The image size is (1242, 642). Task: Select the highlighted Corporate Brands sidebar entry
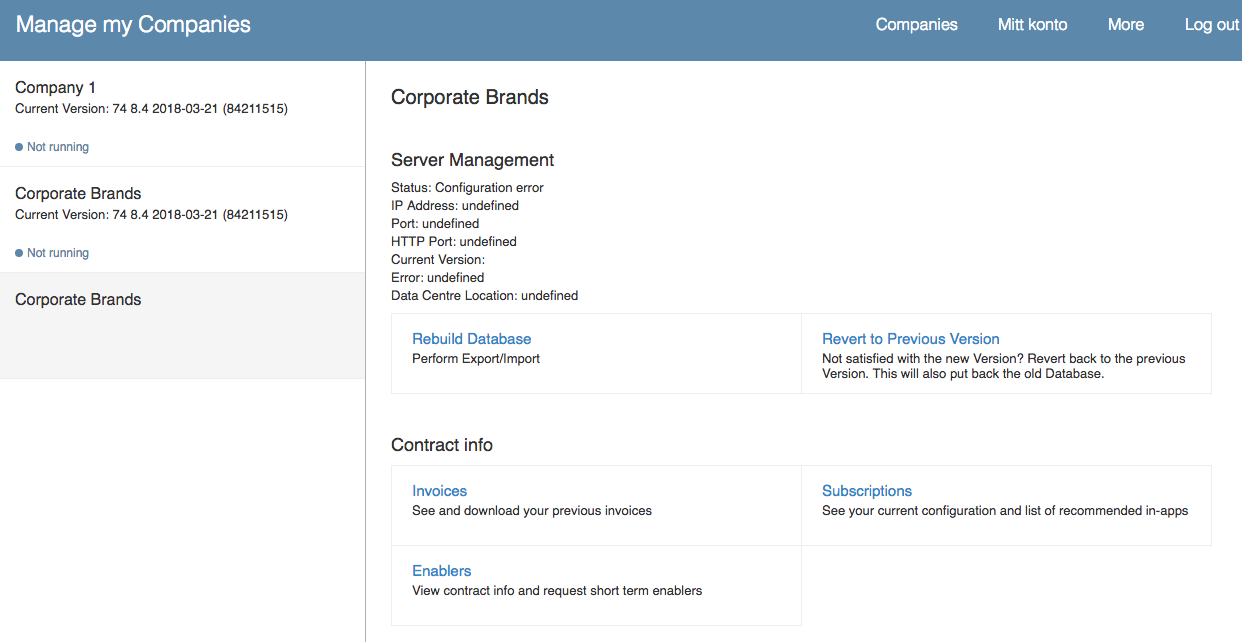click(x=182, y=326)
